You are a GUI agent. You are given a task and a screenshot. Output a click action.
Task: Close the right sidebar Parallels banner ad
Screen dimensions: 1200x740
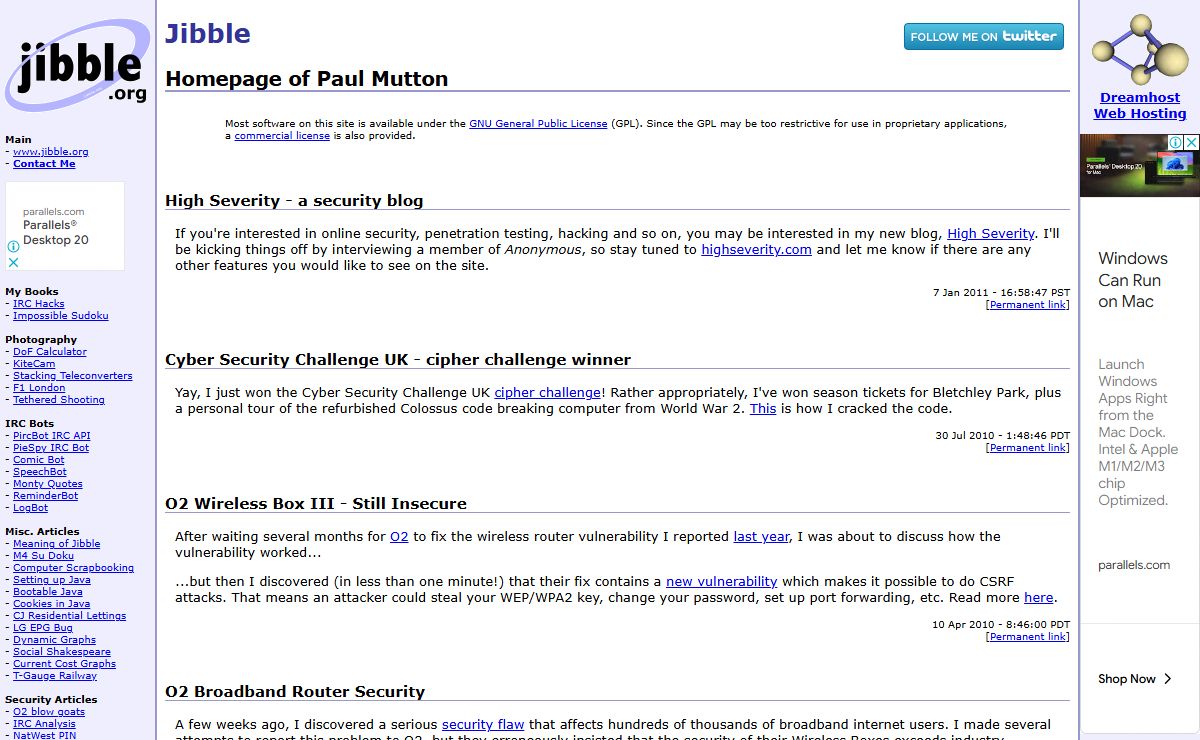point(1191,143)
